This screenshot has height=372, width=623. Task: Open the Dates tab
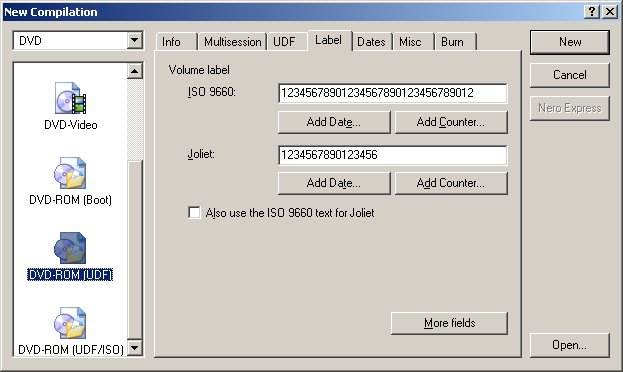tap(372, 42)
